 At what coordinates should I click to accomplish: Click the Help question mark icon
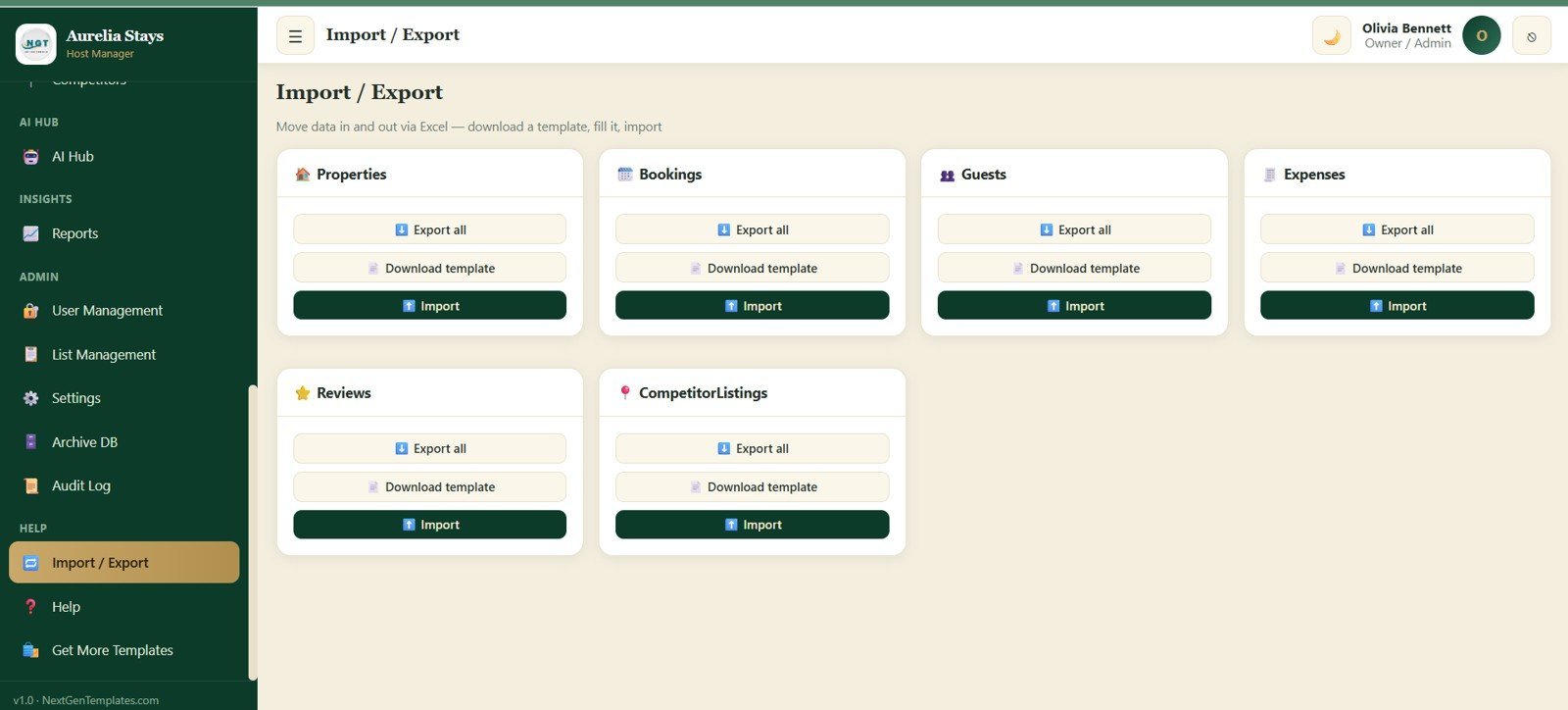[x=31, y=607]
